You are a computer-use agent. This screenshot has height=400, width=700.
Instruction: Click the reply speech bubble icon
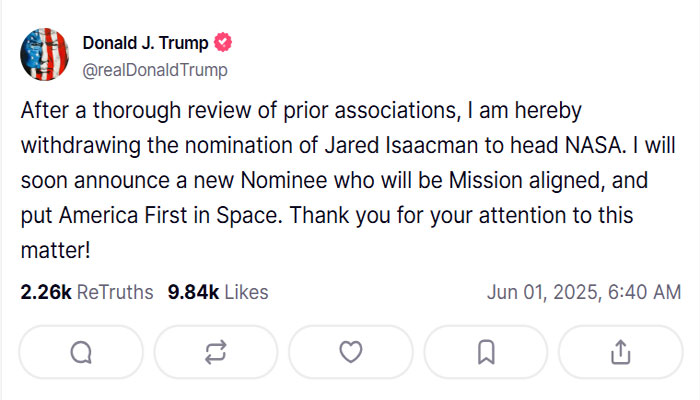coord(81,352)
